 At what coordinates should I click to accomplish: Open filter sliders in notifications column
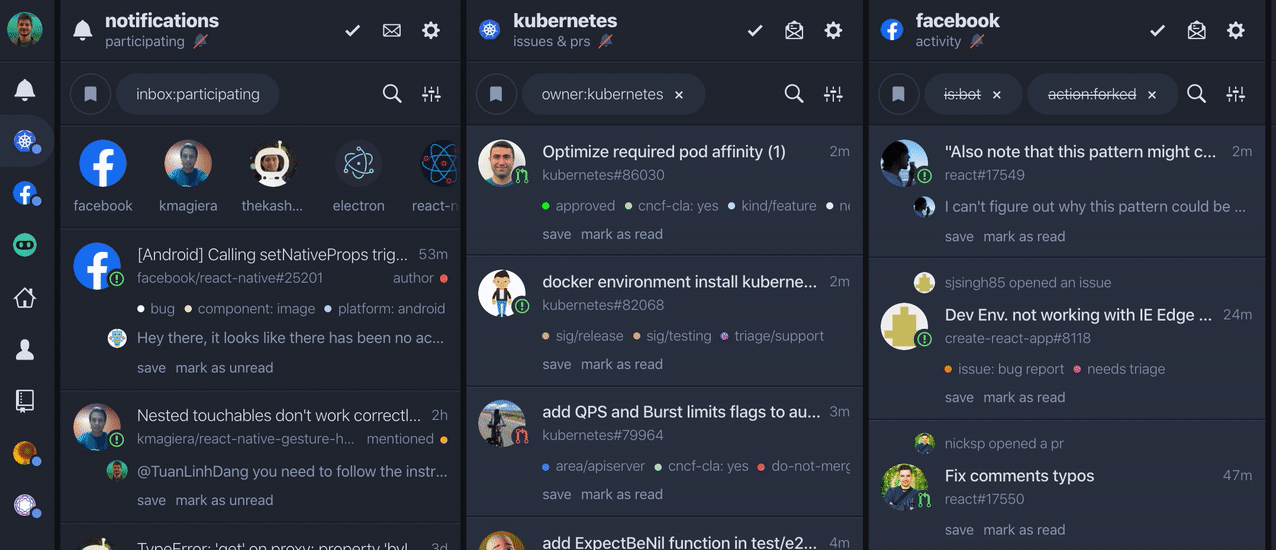[431, 94]
